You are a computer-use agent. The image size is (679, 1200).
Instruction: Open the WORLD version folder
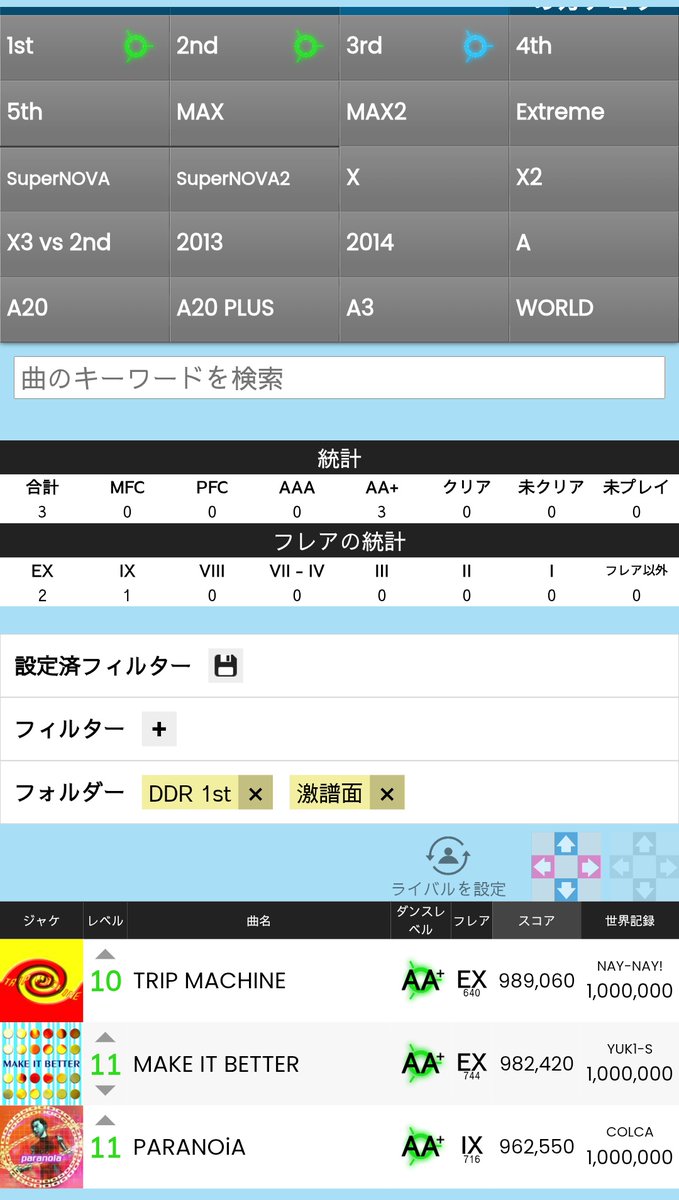coord(594,309)
